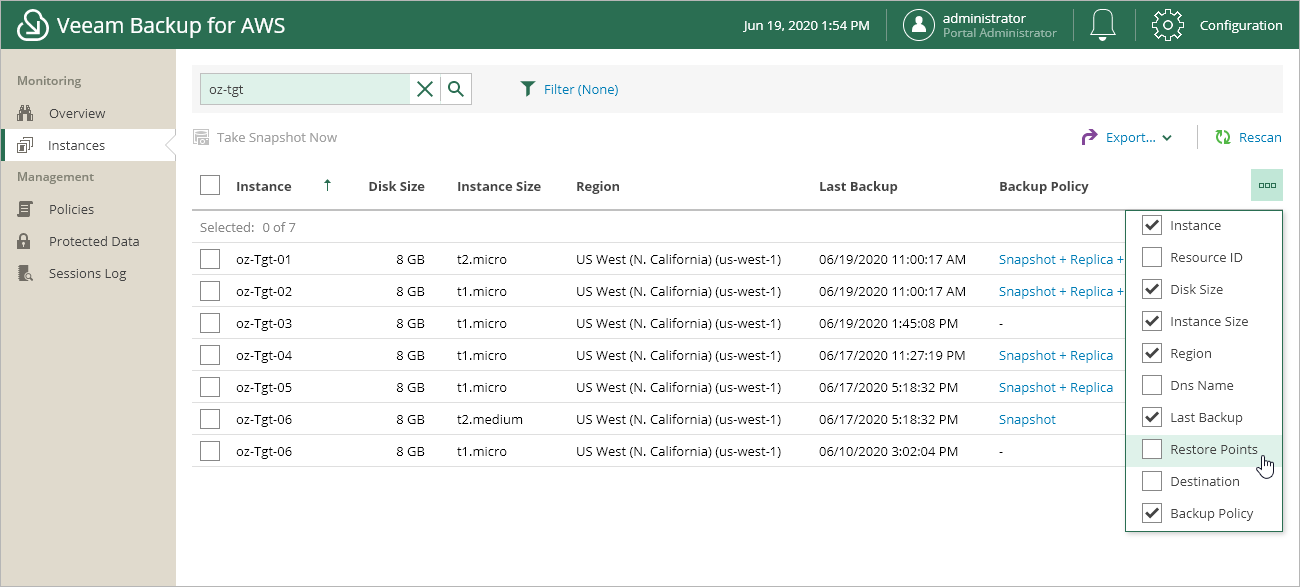This screenshot has height=587, width=1300.
Task: Enable the Restore Points column checkbox
Action: [x=1152, y=449]
